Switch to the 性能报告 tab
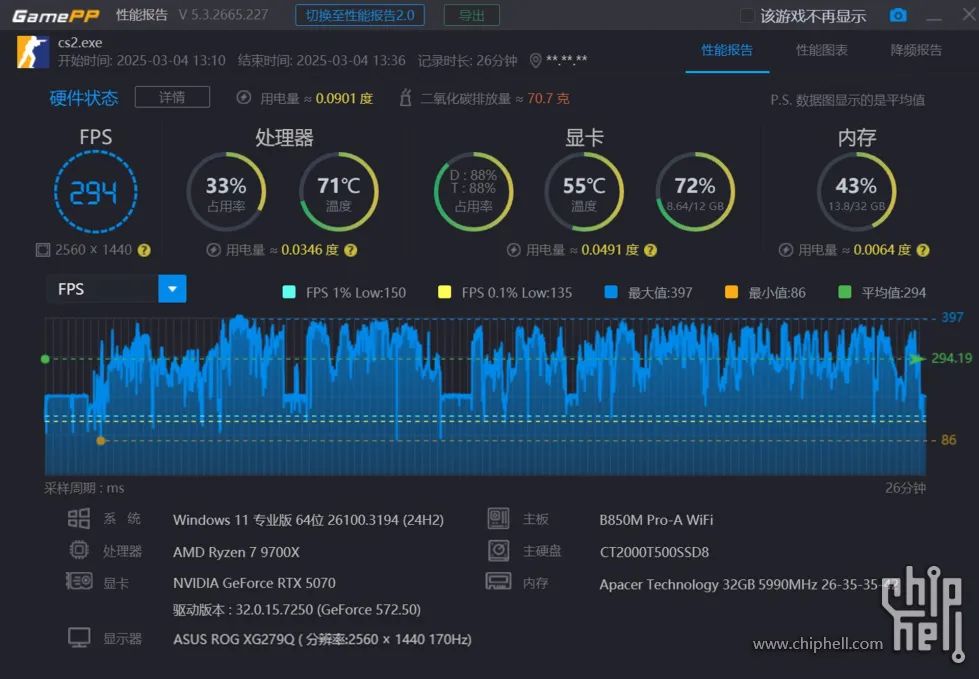 click(727, 50)
